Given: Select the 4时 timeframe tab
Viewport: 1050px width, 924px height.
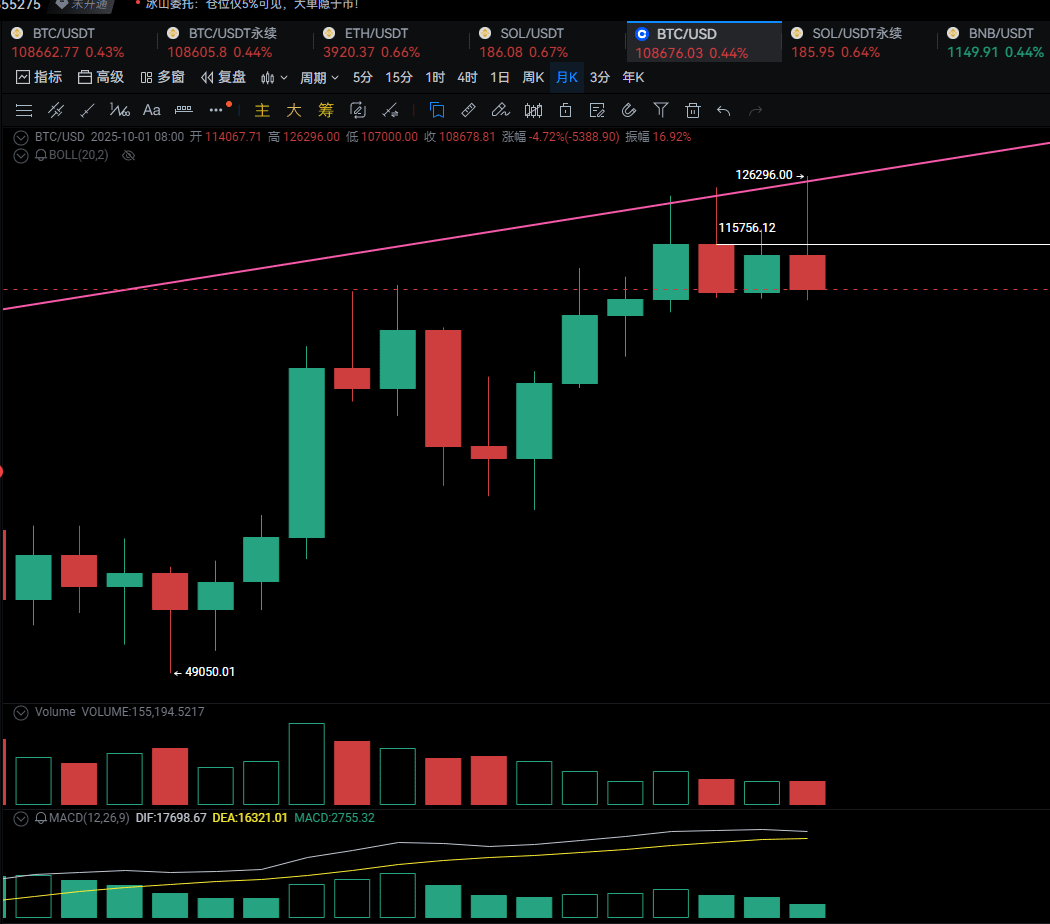Looking at the screenshot, I should tap(467, 77).
